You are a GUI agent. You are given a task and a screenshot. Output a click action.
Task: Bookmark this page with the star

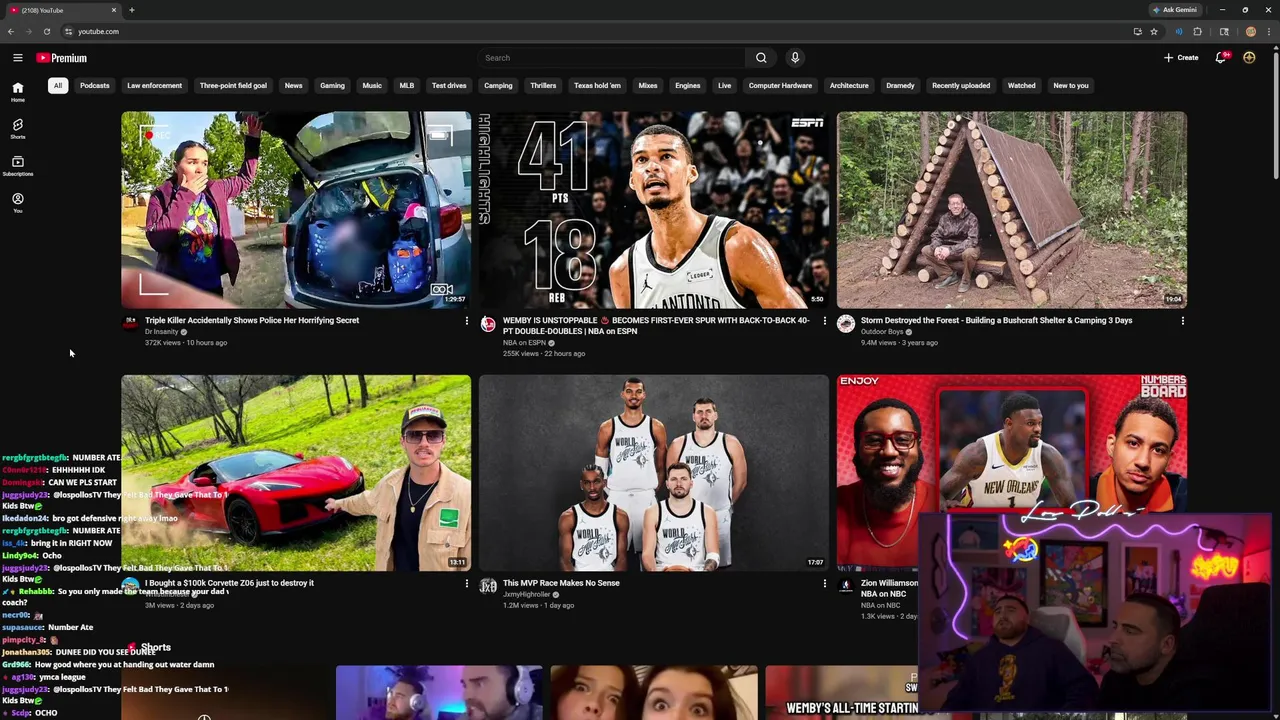1153,32
